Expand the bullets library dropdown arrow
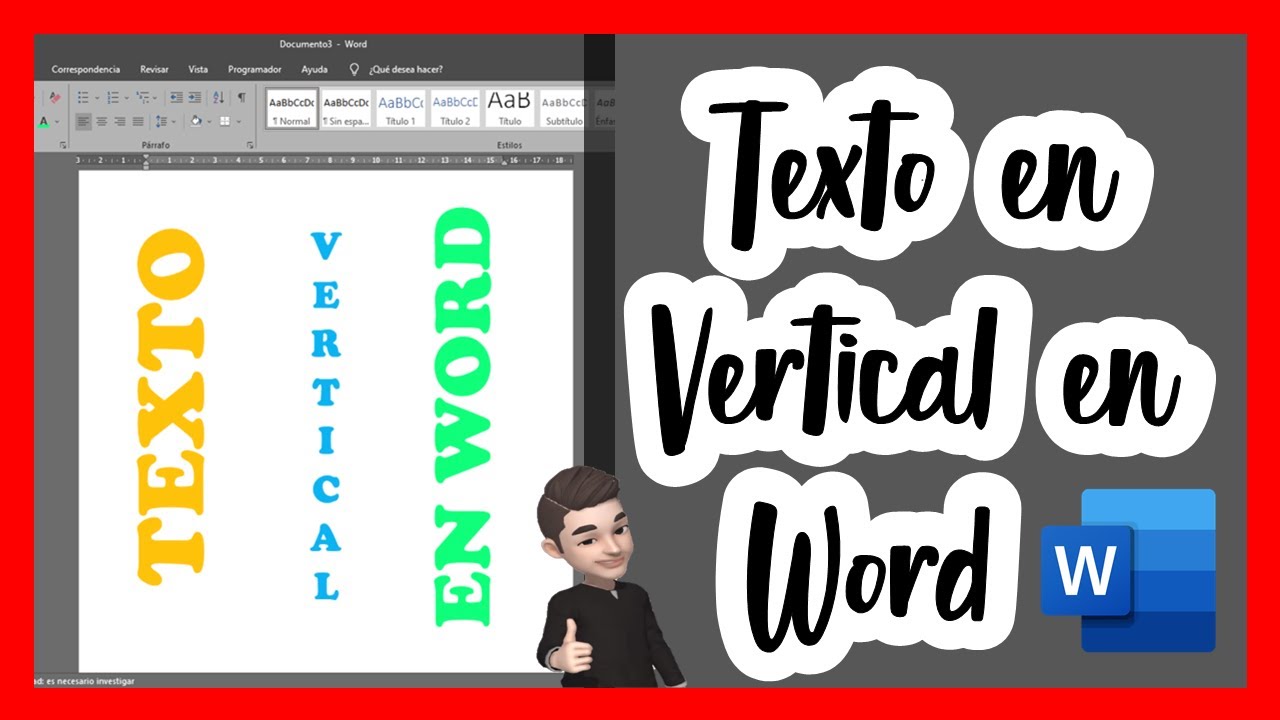This screenshot has width=1280, height=720. pyautogui.click(x=96, y=98)
